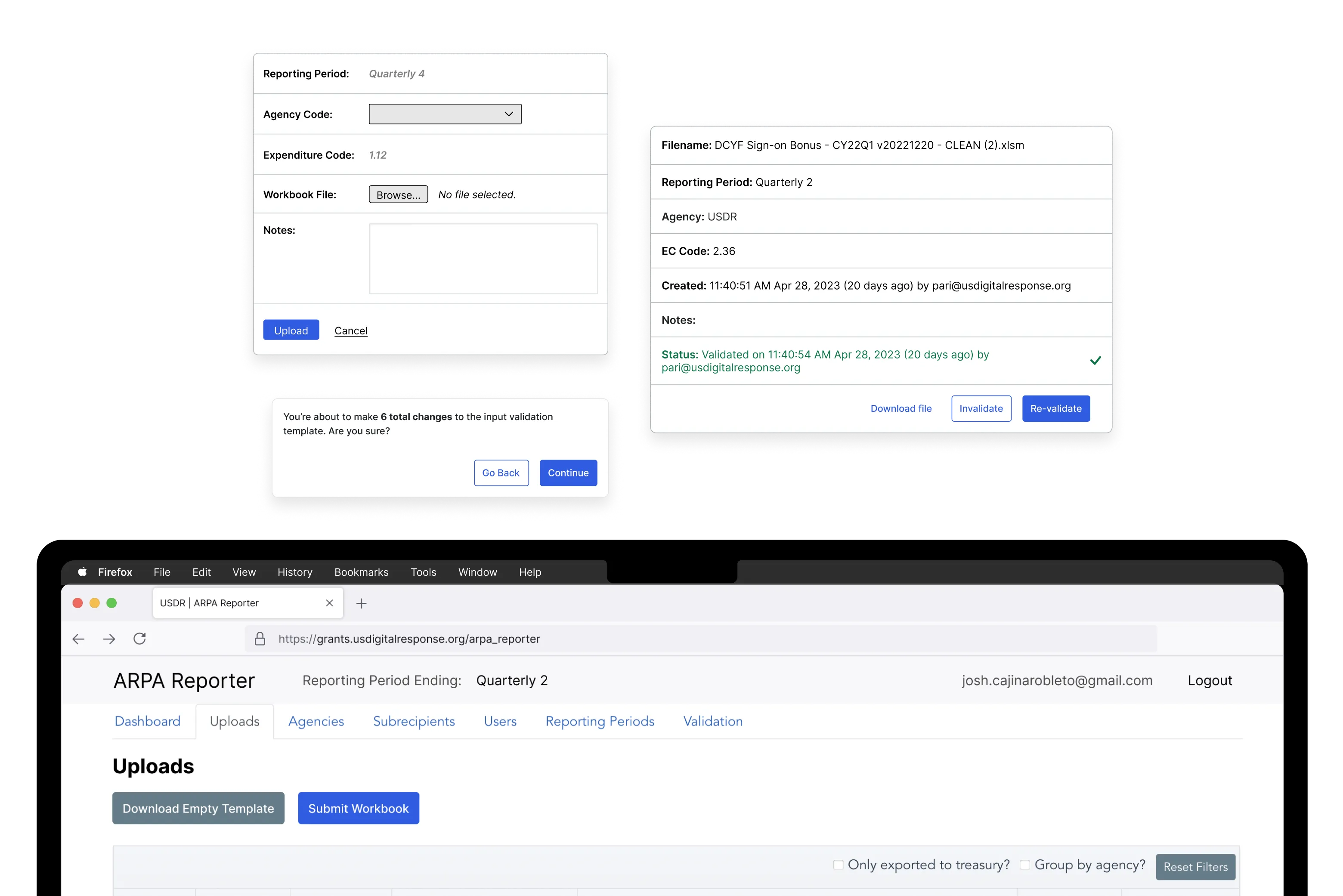
Task: Close the USDR ARPA Reporter tab
Action: coord(330,603)
